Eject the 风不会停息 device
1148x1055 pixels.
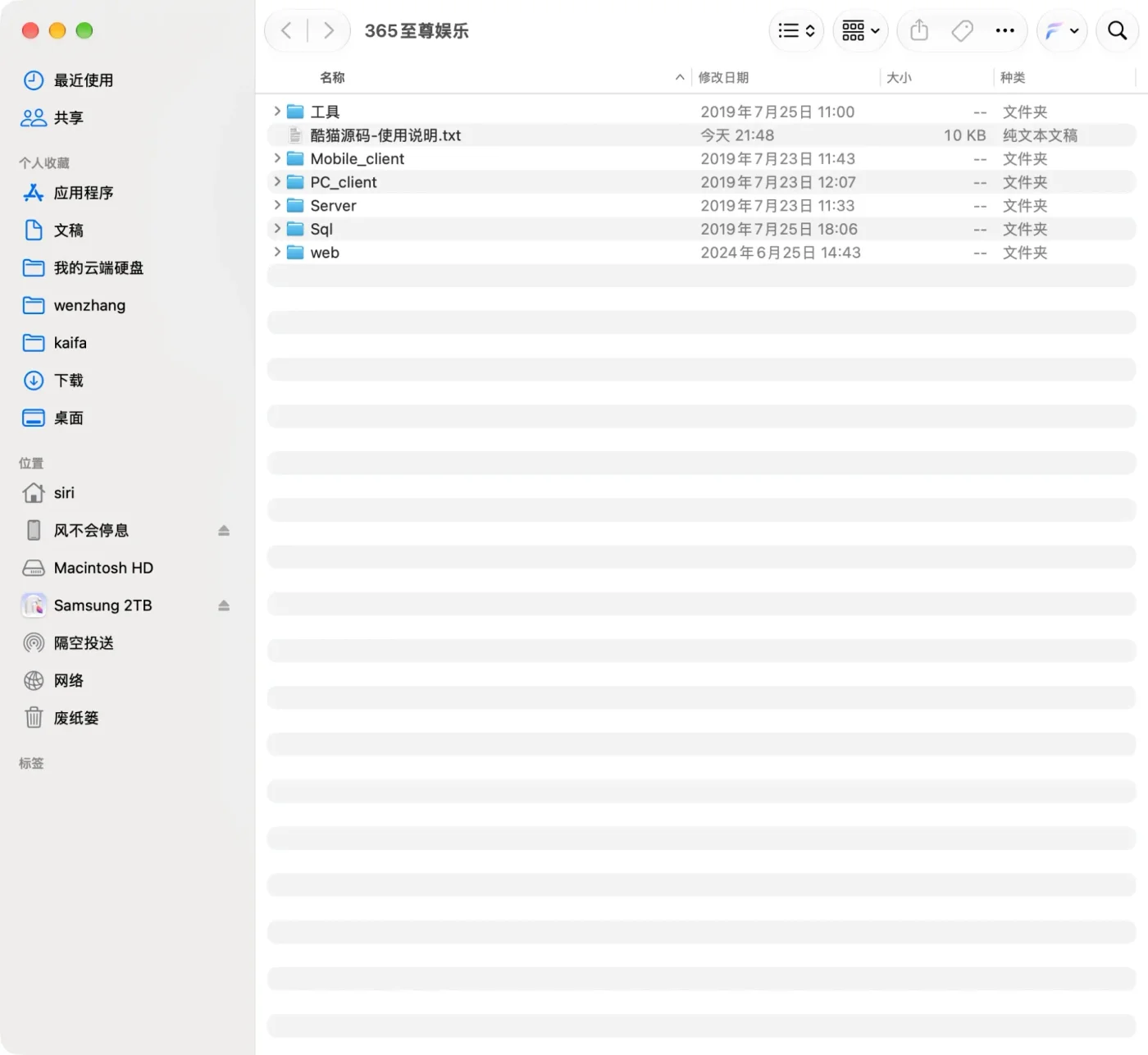224,531
